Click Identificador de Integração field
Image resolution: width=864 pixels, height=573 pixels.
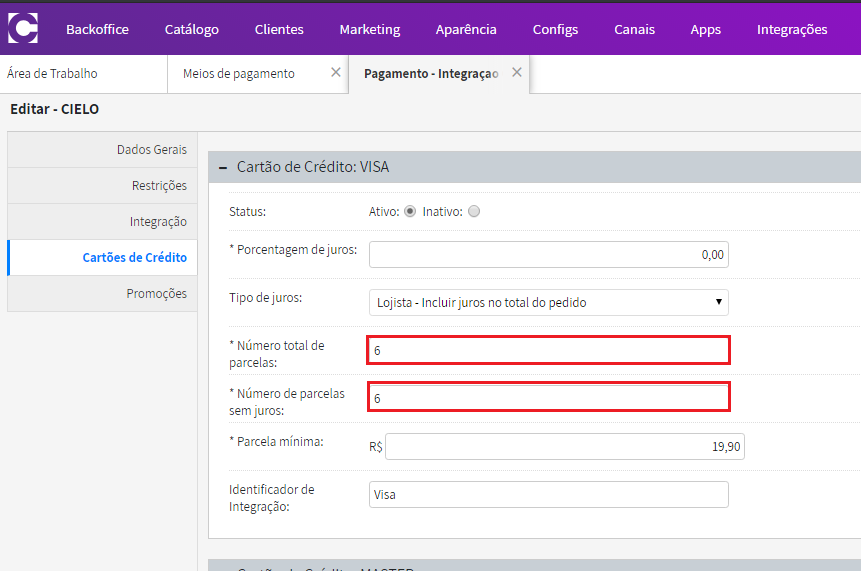click(549, 494)
